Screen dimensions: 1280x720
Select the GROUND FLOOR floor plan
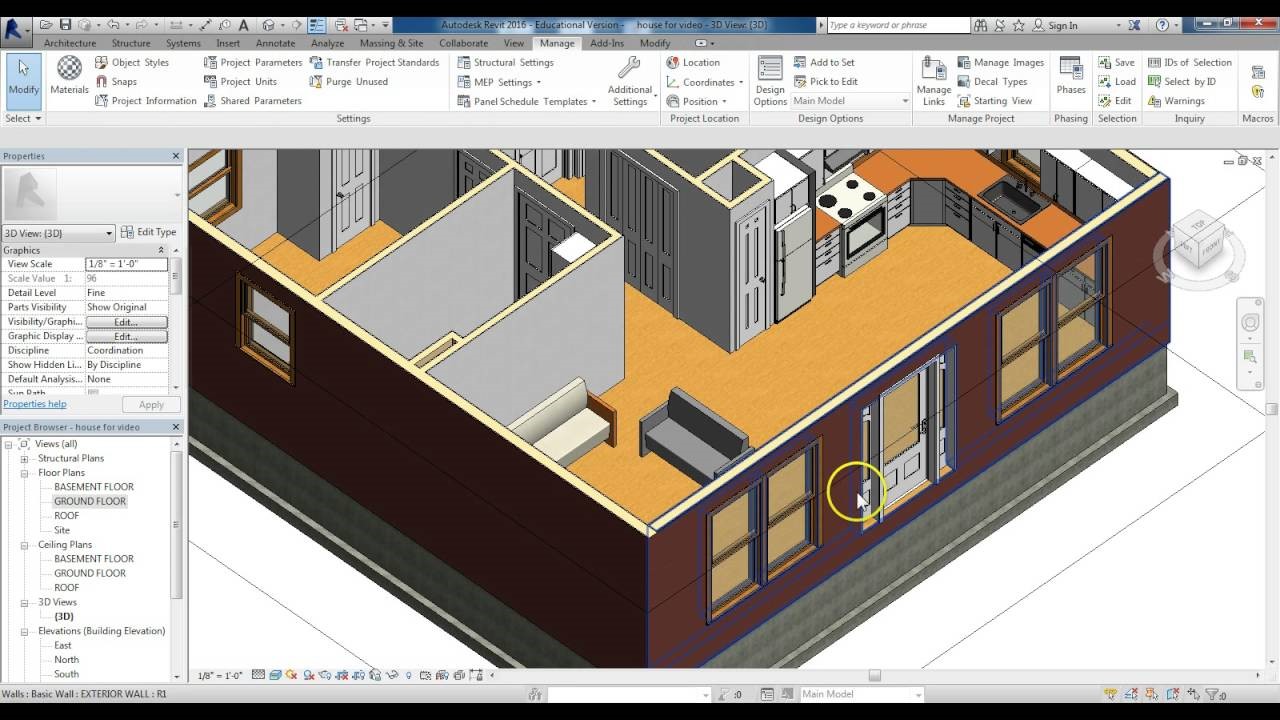tap(89, 501)
